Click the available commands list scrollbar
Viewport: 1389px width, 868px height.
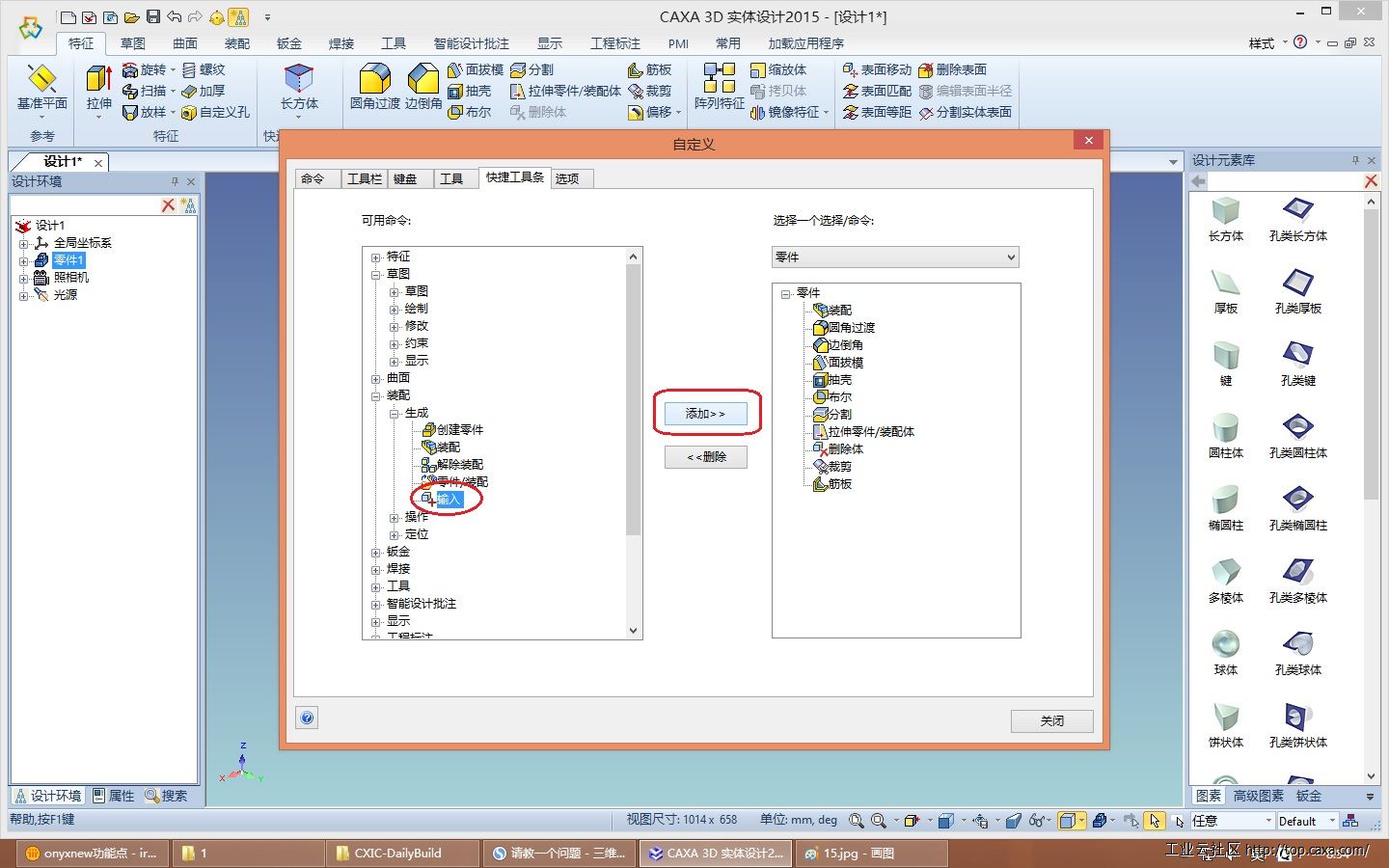[633, 443]
